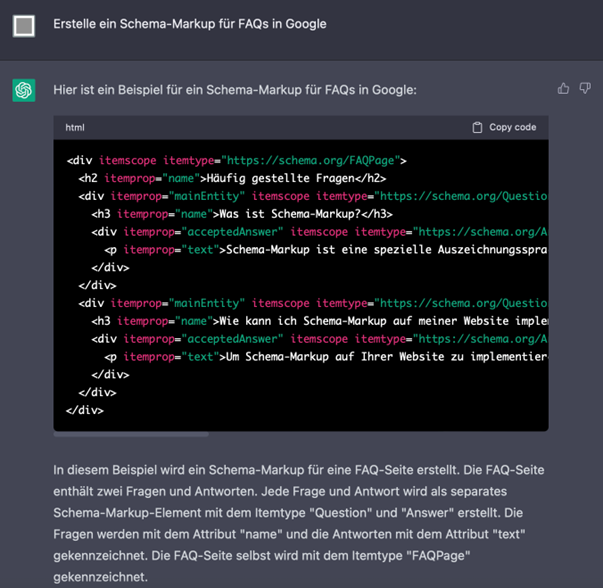Click the thumbs down feedback icon
This screenshot has height=588, width=603.
coord(585,88)
